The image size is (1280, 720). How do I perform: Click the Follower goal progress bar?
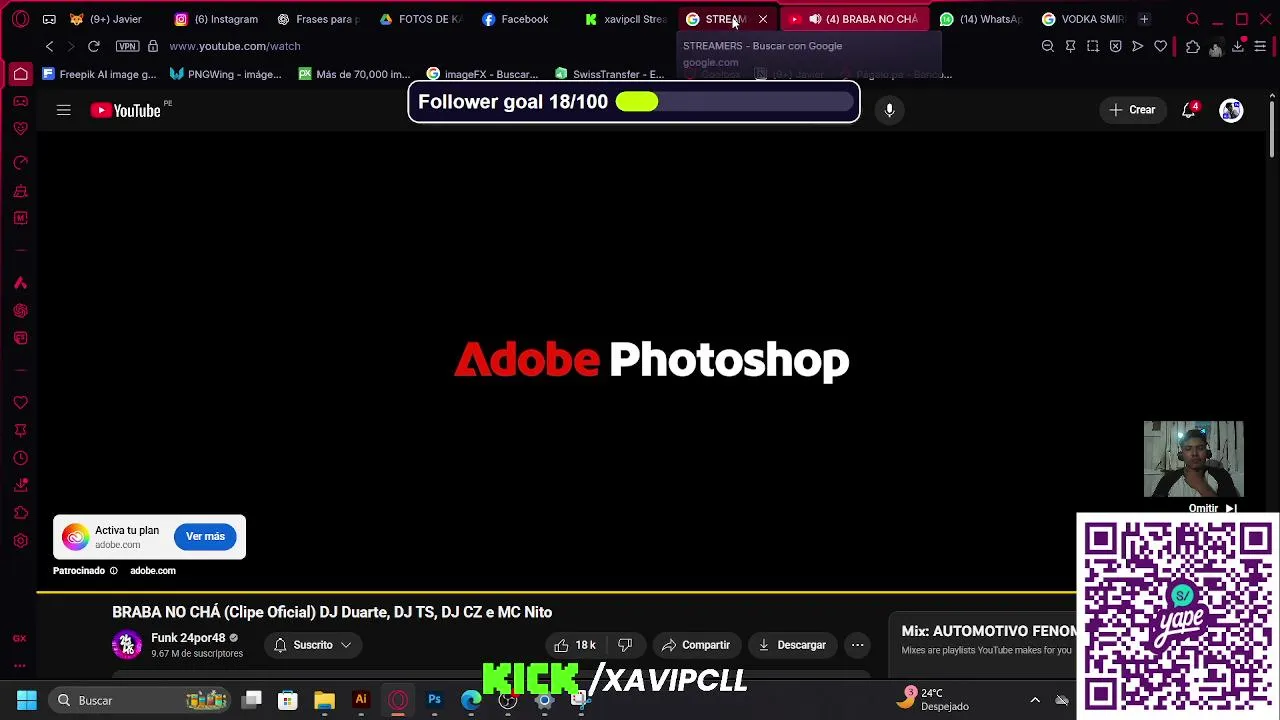tap(737, 102)
